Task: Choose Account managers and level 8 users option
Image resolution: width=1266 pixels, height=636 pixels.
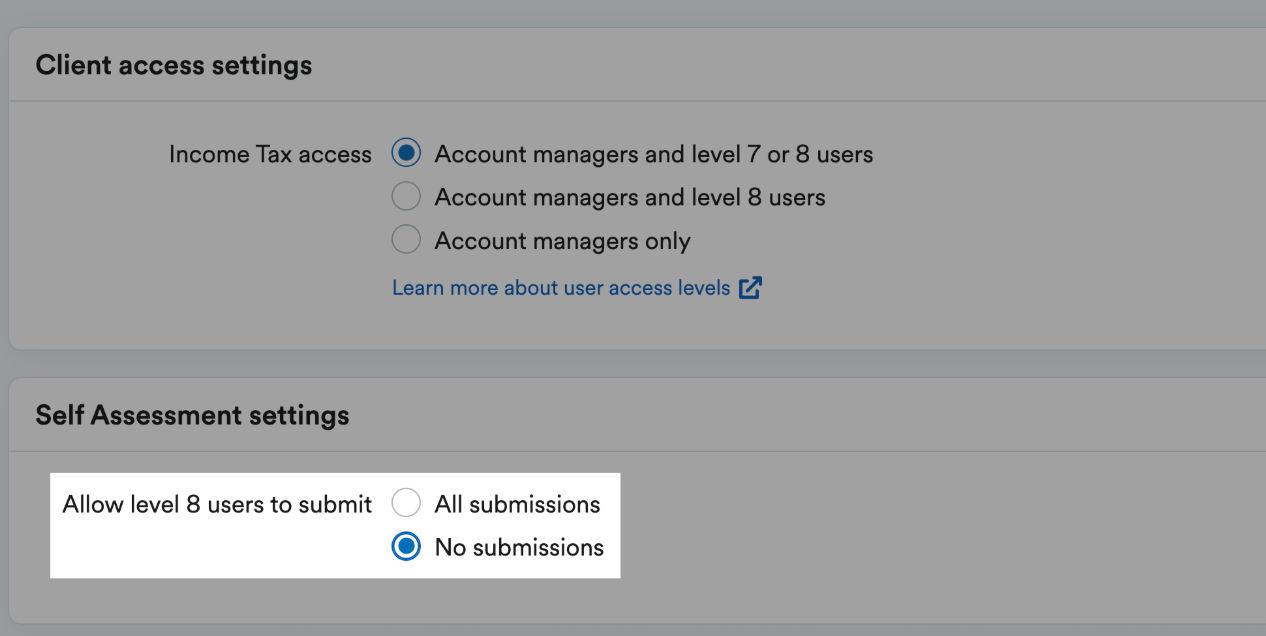Action: coord(406,197)
